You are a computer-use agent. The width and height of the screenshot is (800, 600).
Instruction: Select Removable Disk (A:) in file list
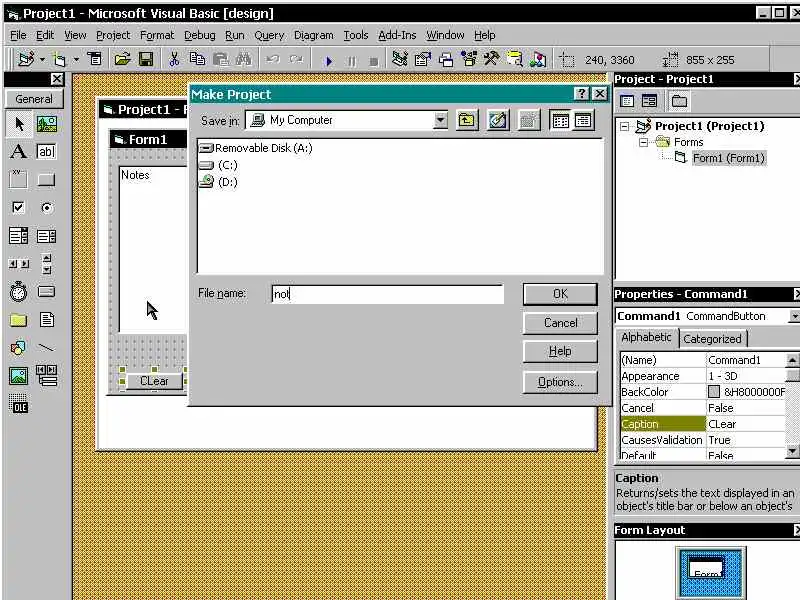256,148
